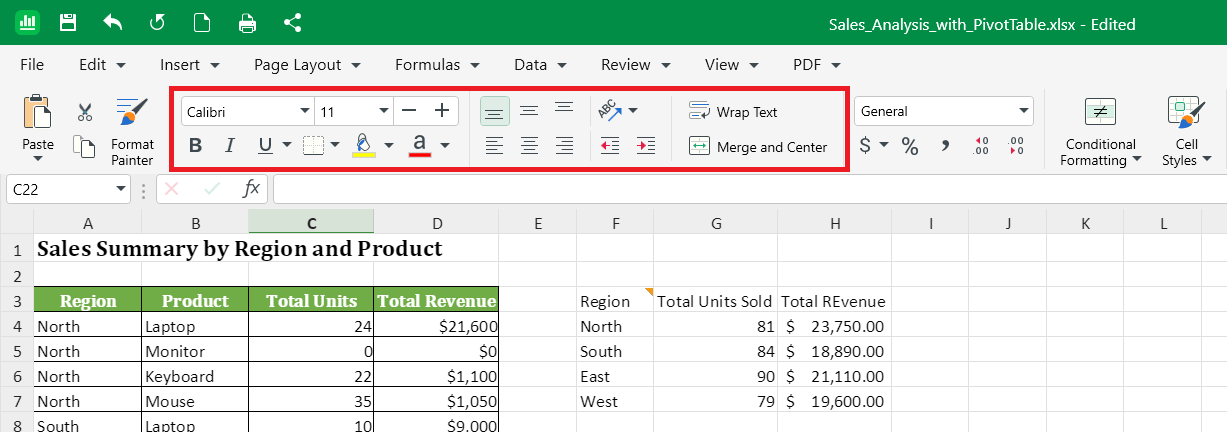Expand fill color dropdown arrow
Viewport: 1227px width, 432px height.
(x=389, y=146)
